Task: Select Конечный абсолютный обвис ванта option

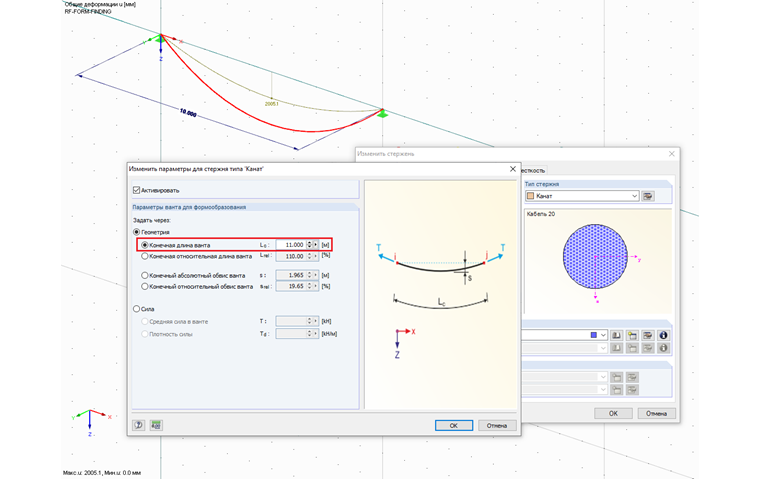Action: 144,275
